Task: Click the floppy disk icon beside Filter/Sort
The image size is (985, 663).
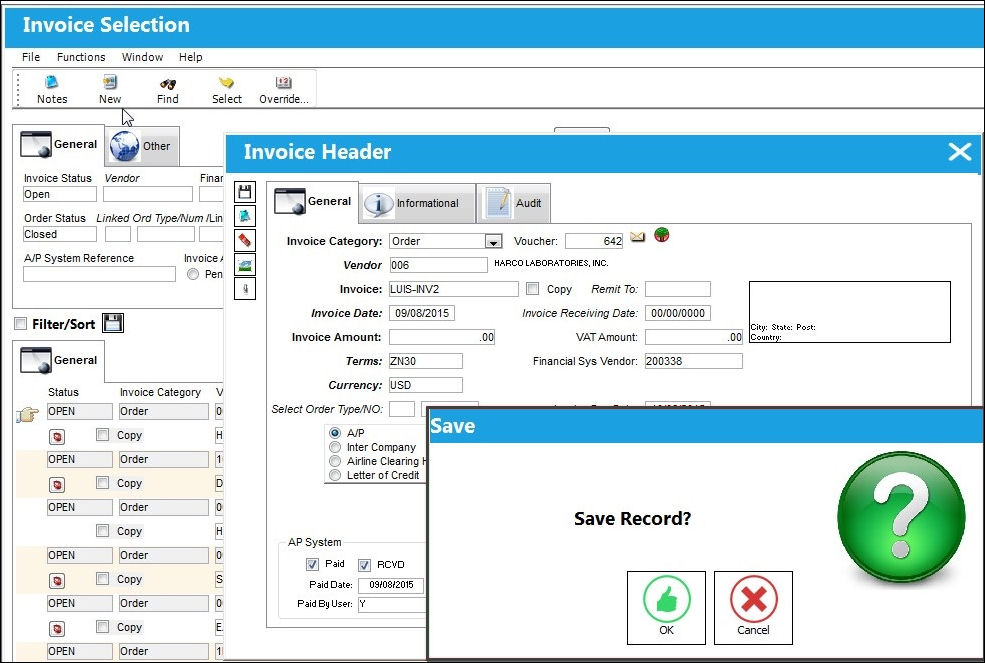Action: (x=112, y=323)
